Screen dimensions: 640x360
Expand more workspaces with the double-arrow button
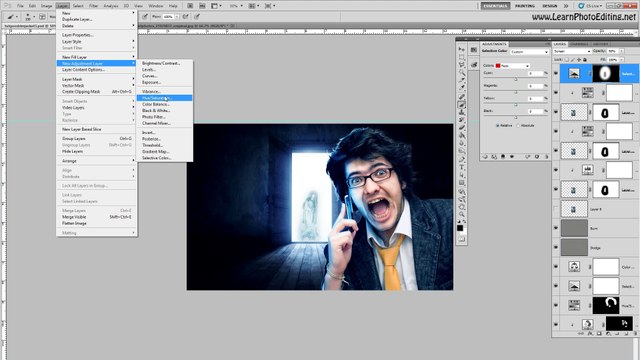pos(566,6)
